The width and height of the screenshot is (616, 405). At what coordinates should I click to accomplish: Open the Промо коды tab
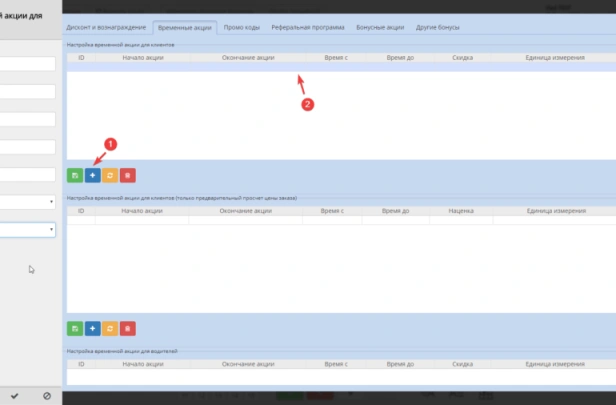tap(244, 27)
